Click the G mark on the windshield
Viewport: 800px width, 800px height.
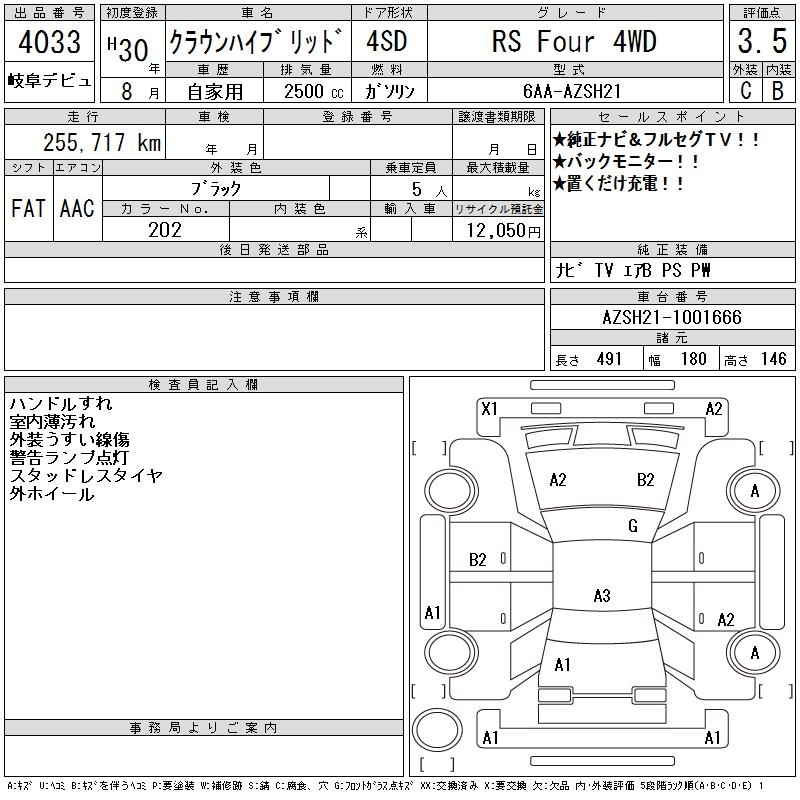point(632,526)
